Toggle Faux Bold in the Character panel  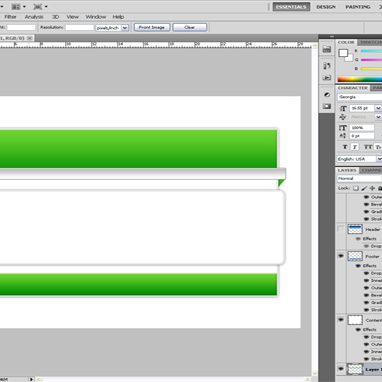[x=345, y=147]
